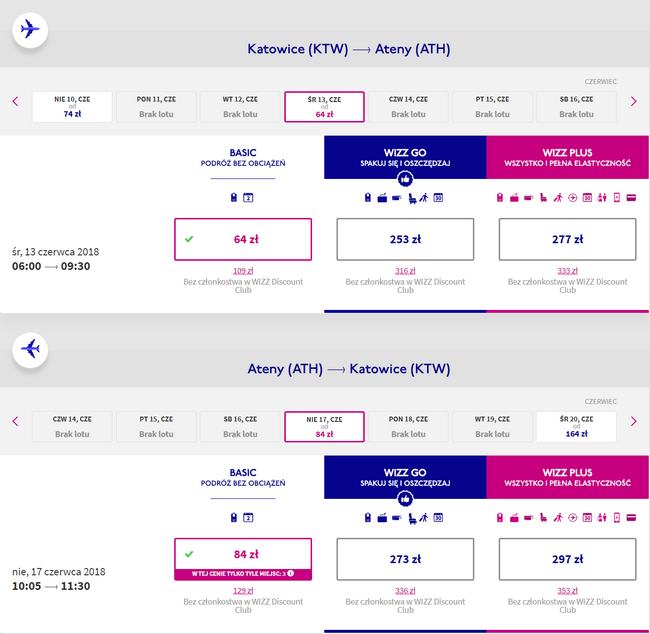Screen dimensions: 650x634
Task: Show earlier outbound dates with the left arrow
Action: pyautogui.click(x=15, y=101)
